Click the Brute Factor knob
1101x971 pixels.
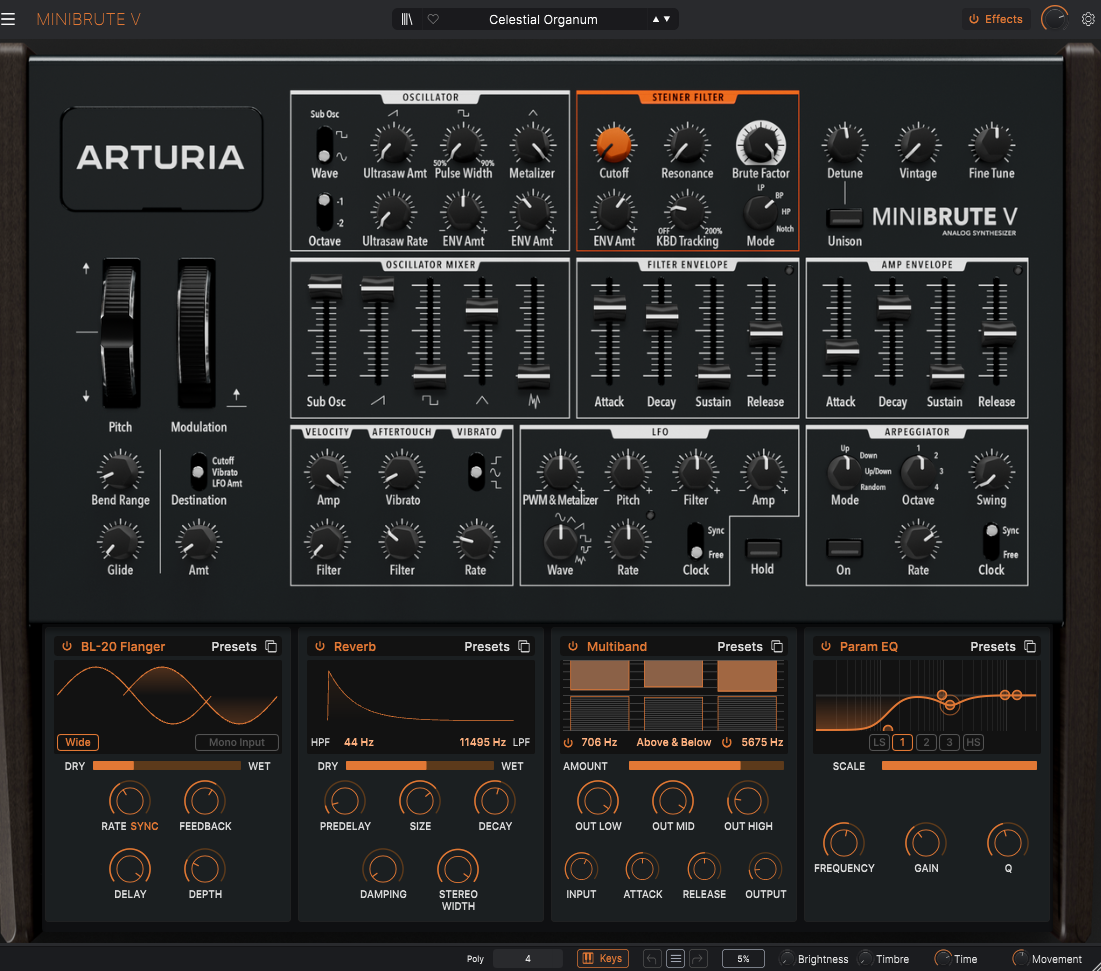click(x=760, y=144)
